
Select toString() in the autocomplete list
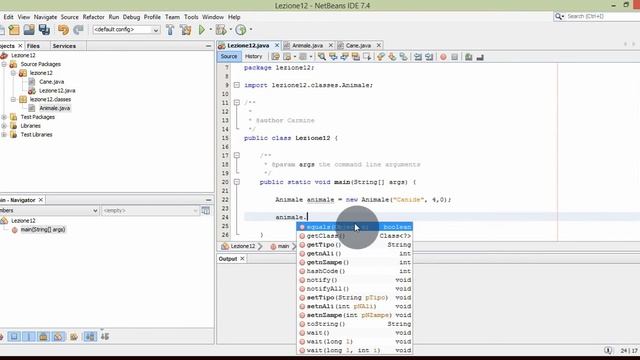coord(354,324)
